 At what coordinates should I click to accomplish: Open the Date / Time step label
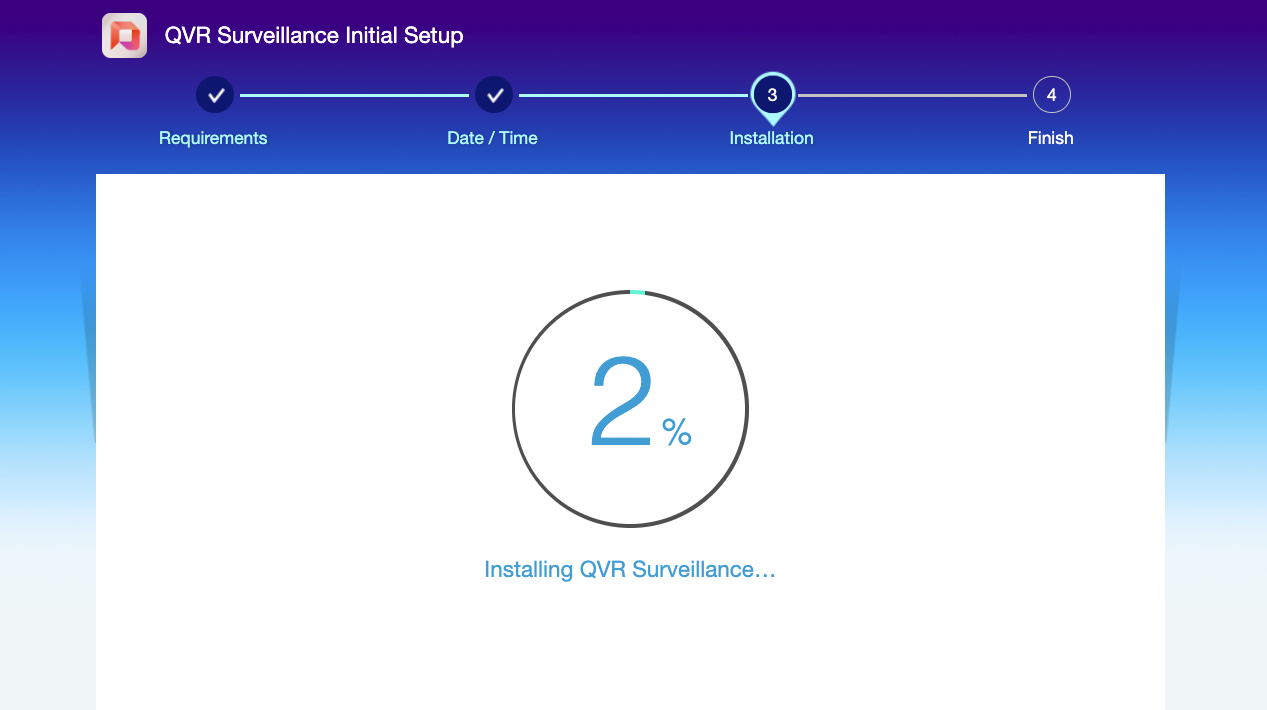(x=492, y=138)
